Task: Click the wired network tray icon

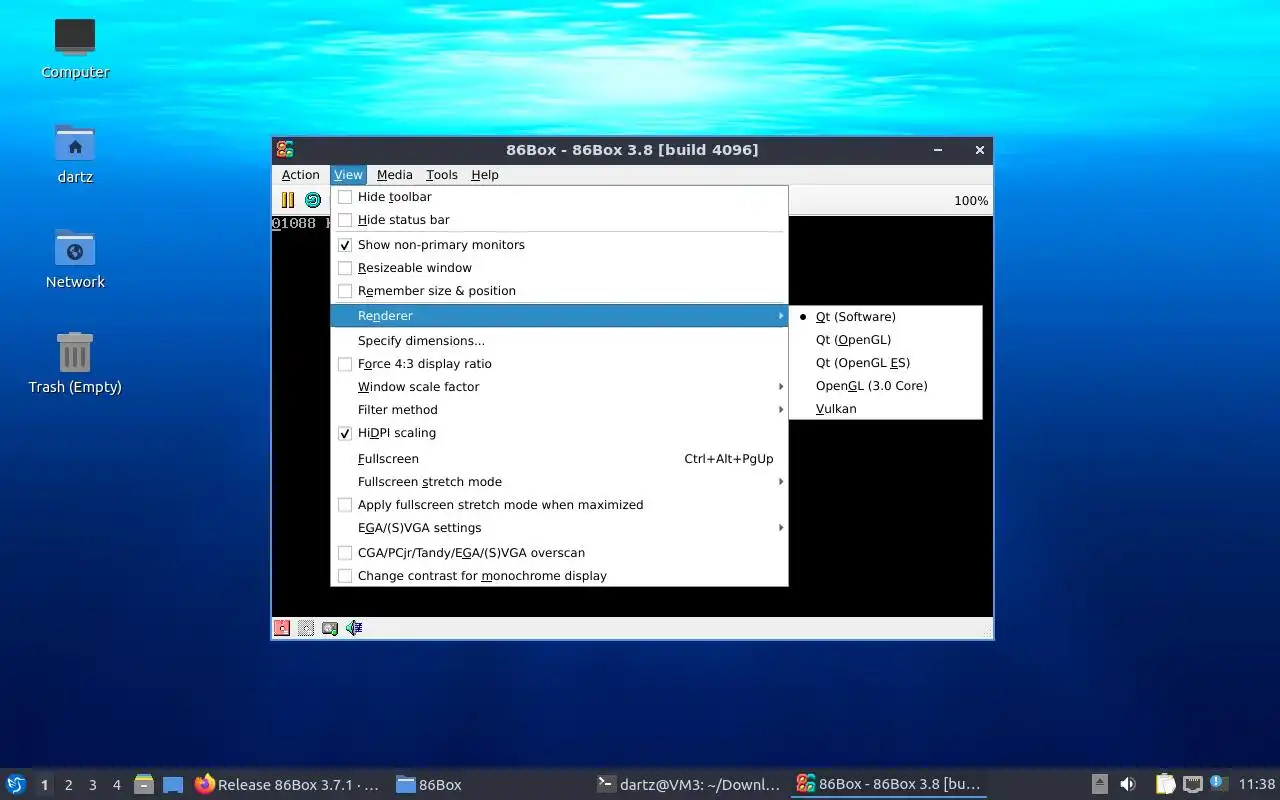Action: tap(1192, 784)
